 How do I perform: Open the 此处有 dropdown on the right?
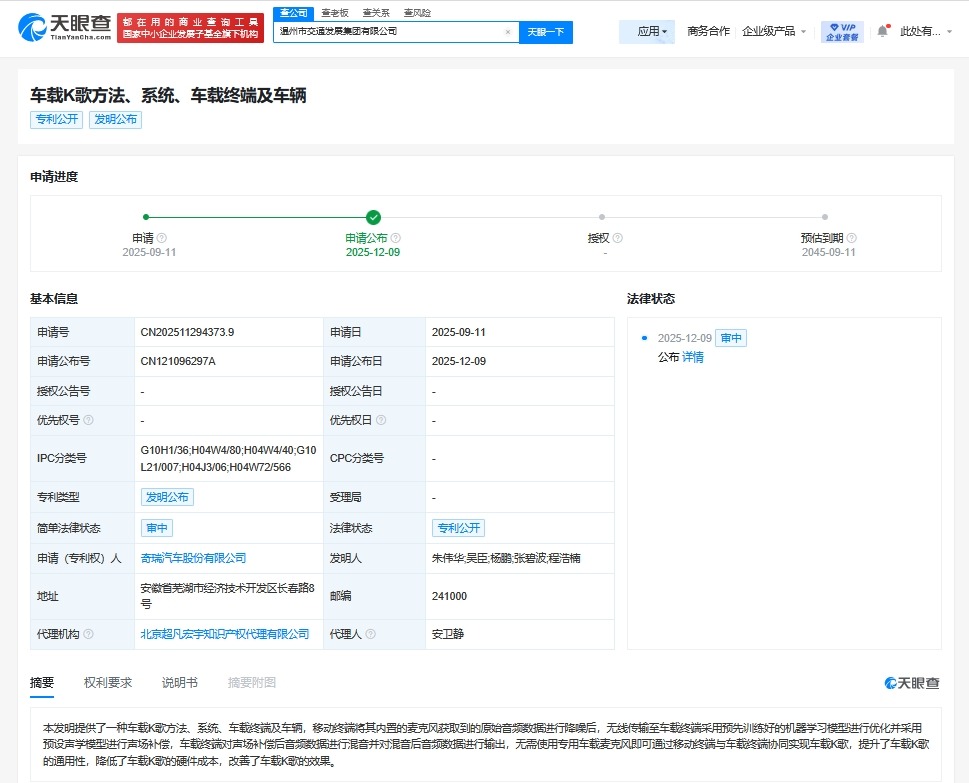click(932, 31)
